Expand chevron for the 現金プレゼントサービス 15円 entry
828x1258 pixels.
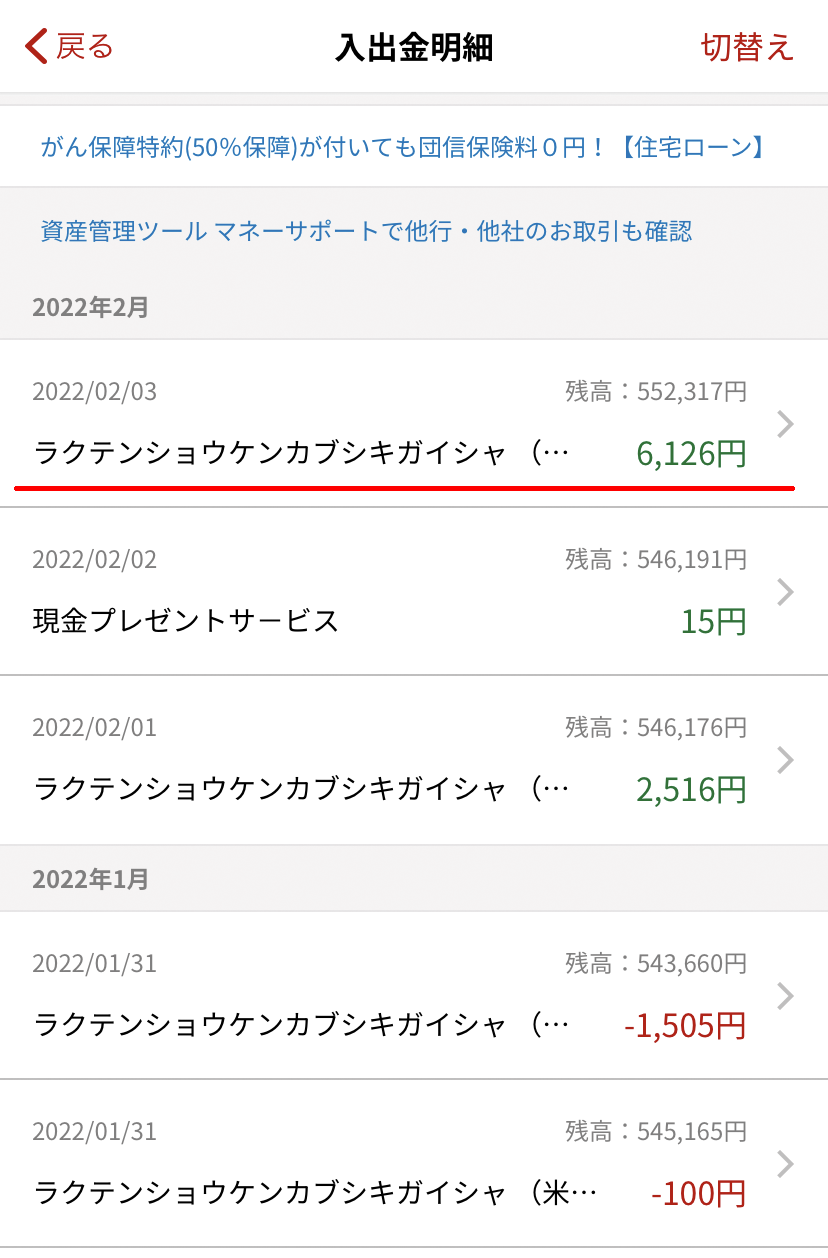pyautogui.click(x=786, y=592)
